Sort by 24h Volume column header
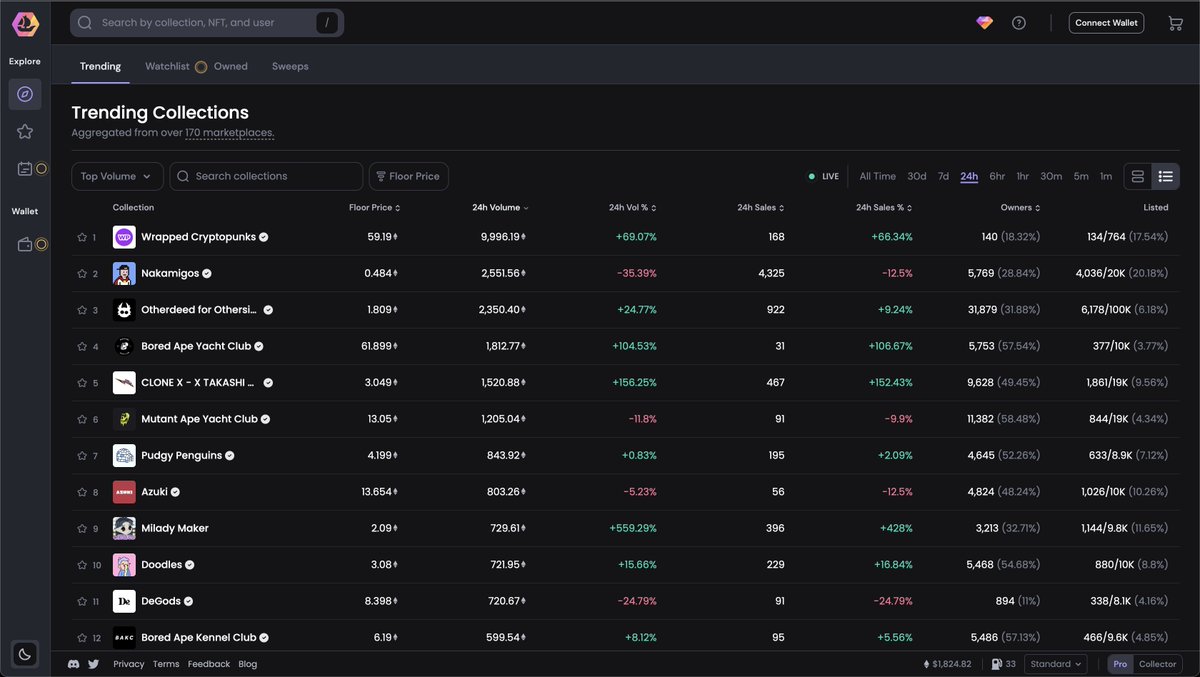The image size is (1200, 677). 500,208
